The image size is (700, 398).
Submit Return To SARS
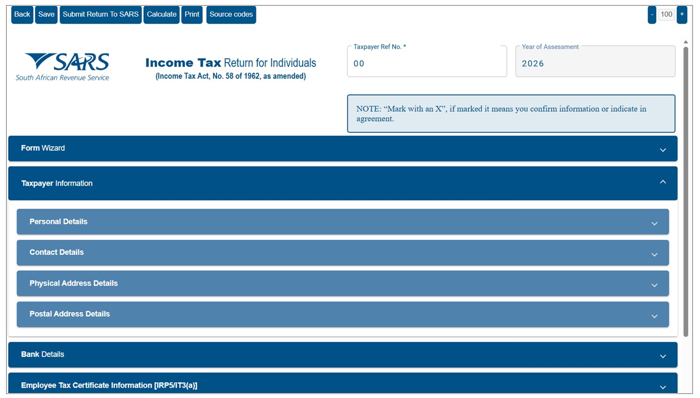[x=100, y=15]
